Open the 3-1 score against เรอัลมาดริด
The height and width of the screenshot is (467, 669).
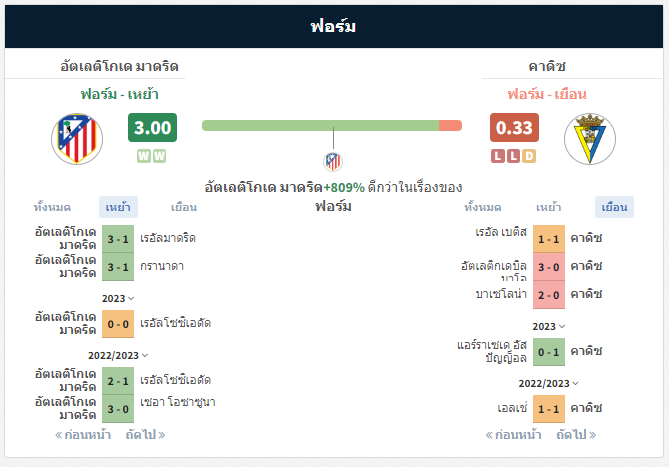[118, 239]
